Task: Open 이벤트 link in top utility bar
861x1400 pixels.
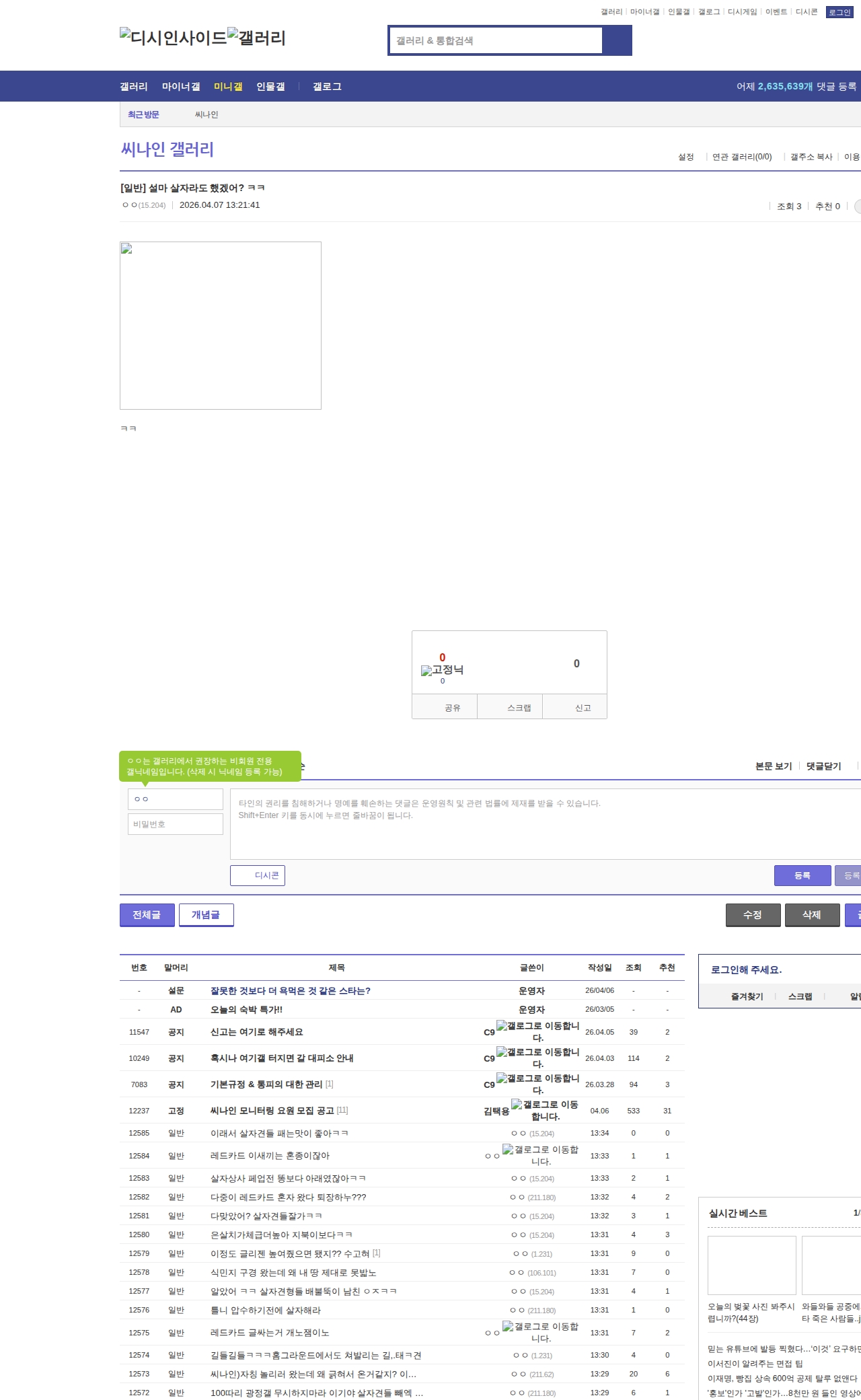Action: [776, 12]
